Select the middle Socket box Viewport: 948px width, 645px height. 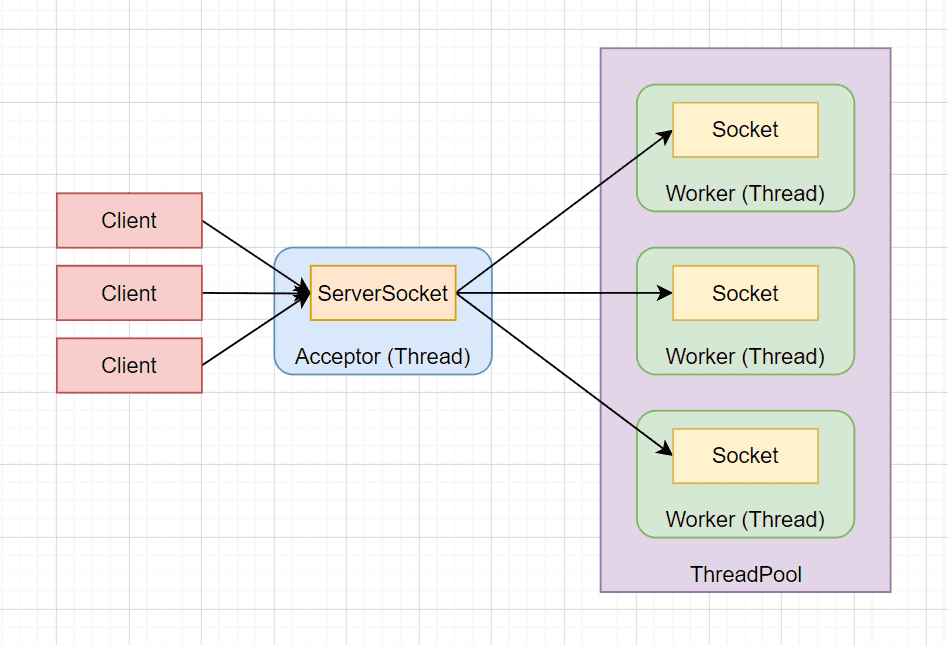pos(745,293)
